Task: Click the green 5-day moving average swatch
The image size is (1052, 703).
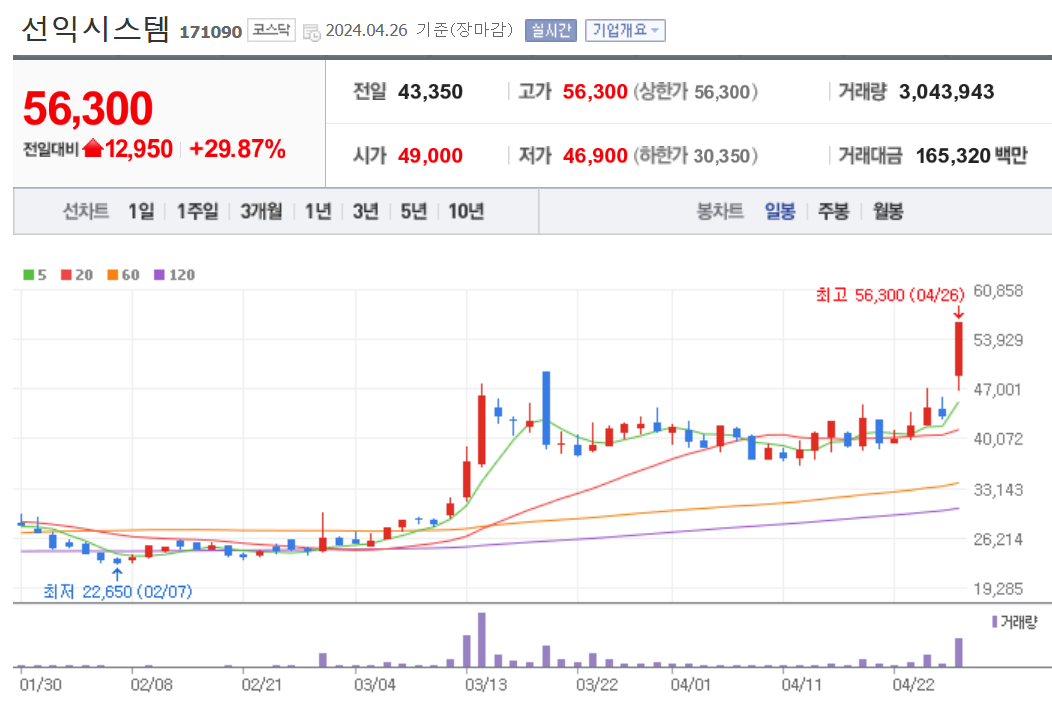Action: 28,274
